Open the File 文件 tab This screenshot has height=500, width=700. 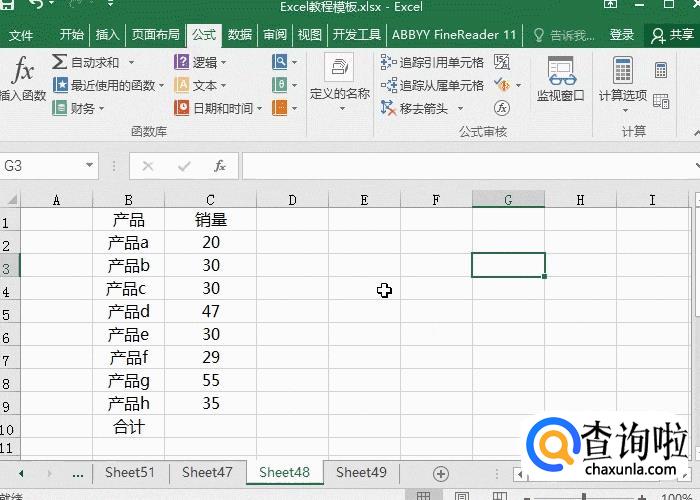tap(21, 35)
